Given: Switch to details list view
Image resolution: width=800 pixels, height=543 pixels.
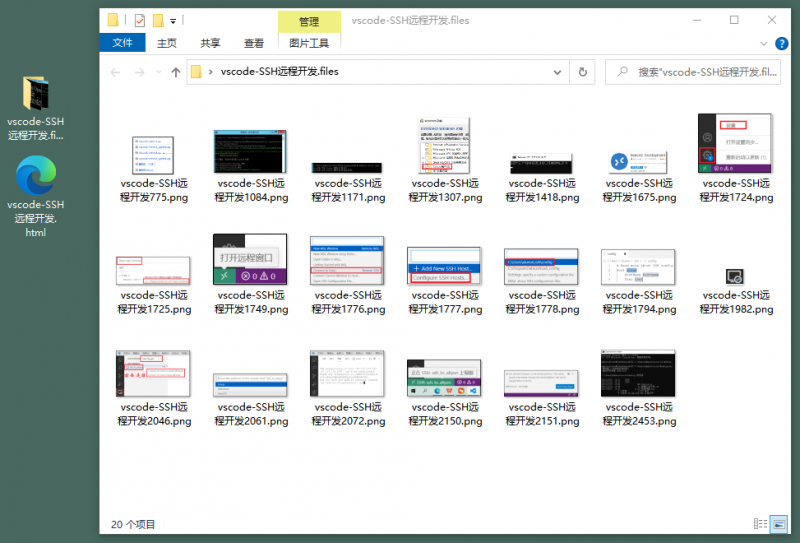Looking at the screenshot, I should point(761,523).
